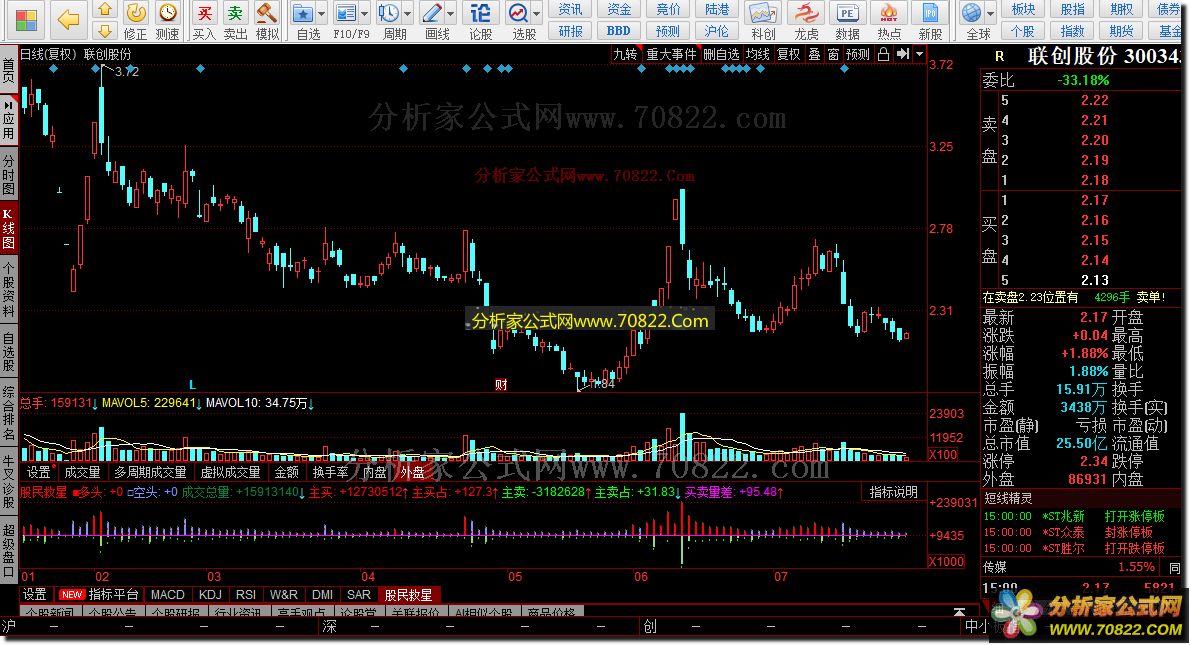Toggle 重大事件 markers on chart
The width and height of the screenshot is (1191, 645).
[671, 54]
